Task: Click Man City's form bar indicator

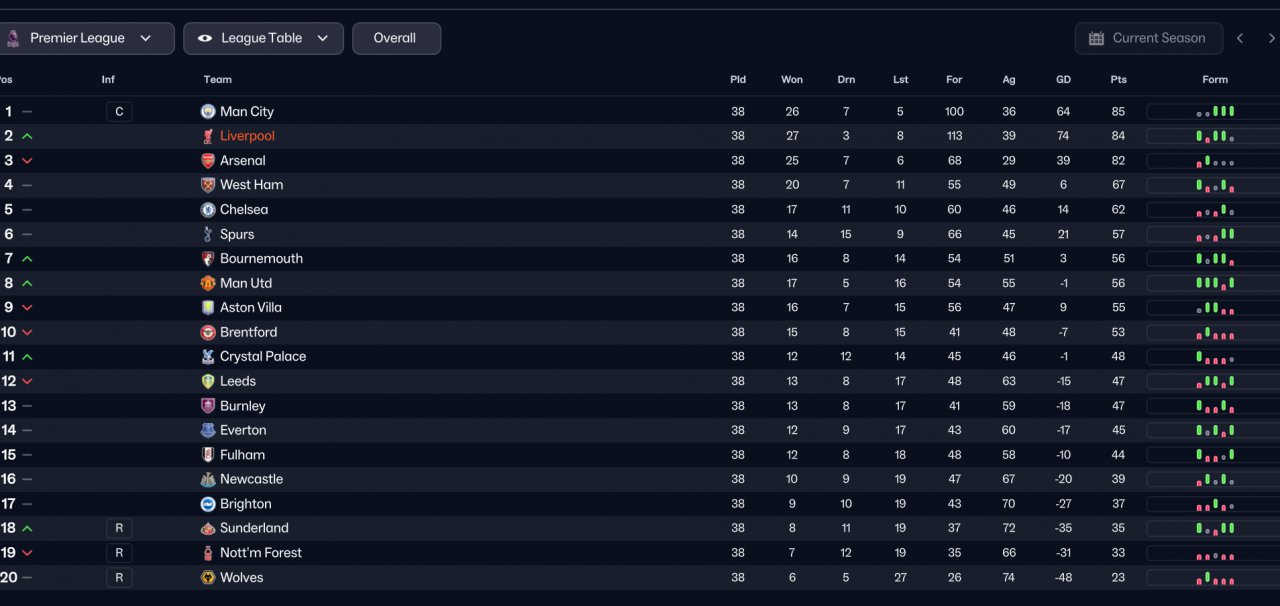Action: (1215, 112)
